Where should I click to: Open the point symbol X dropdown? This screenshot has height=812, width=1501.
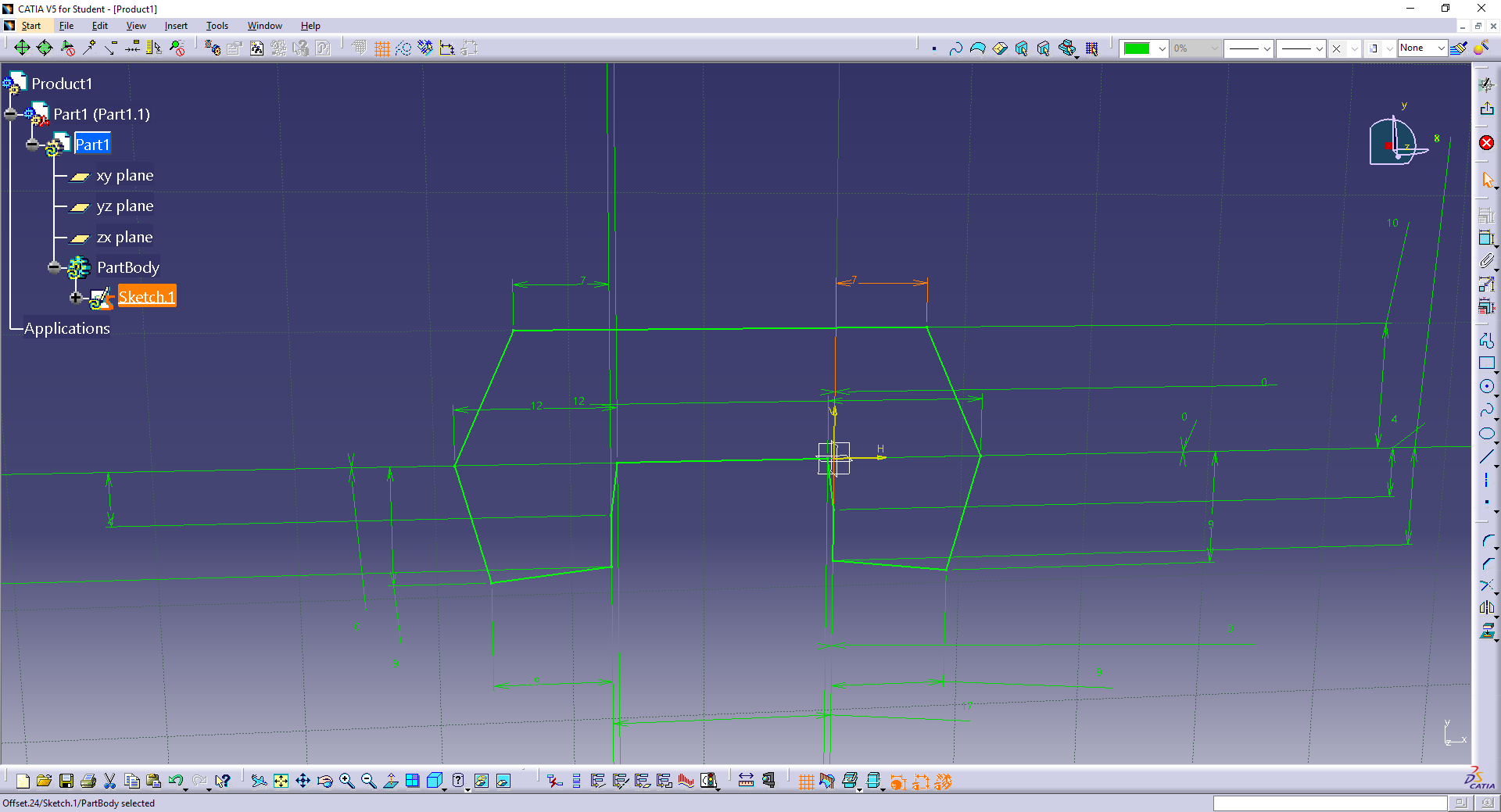pyautogui.click(x=1355, y=48)
